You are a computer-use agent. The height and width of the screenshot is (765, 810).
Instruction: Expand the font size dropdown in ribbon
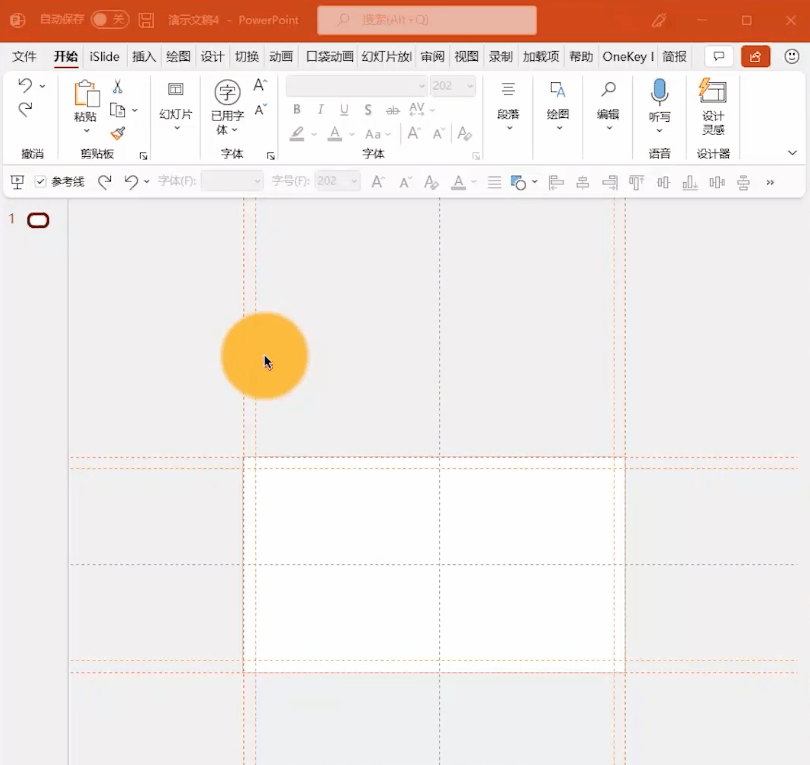[x=468, y=87]
